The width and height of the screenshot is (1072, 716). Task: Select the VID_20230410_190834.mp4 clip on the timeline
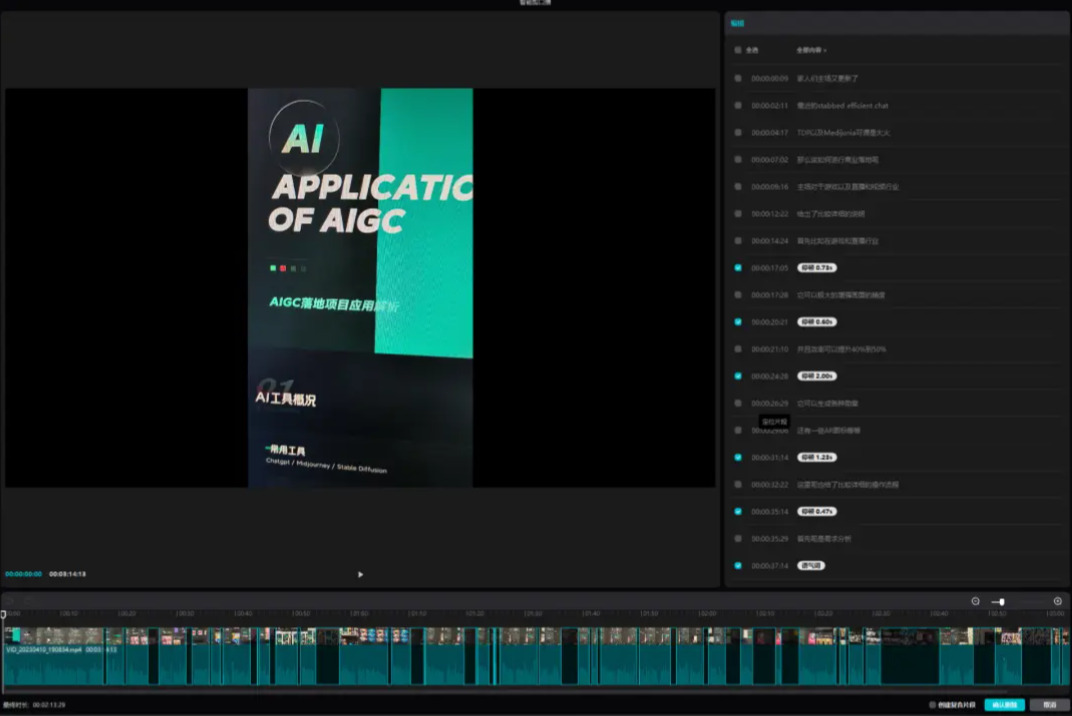[53, 657]
